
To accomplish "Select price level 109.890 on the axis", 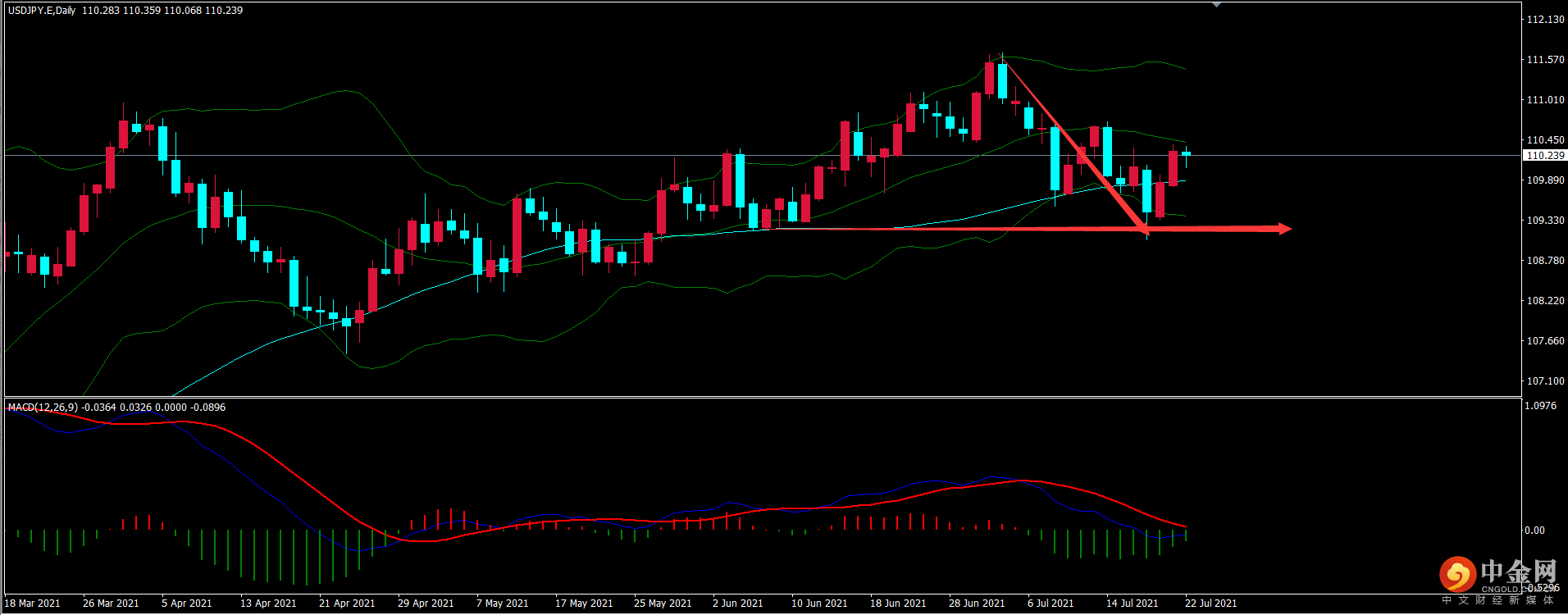I will point(1545,180).
